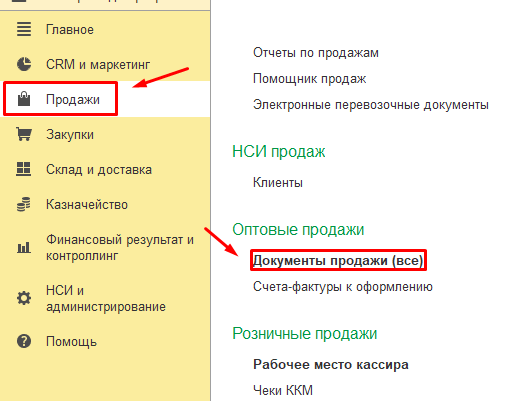Open Рабочее место кассира
510x401 pixels.
[x=331, y=364]
